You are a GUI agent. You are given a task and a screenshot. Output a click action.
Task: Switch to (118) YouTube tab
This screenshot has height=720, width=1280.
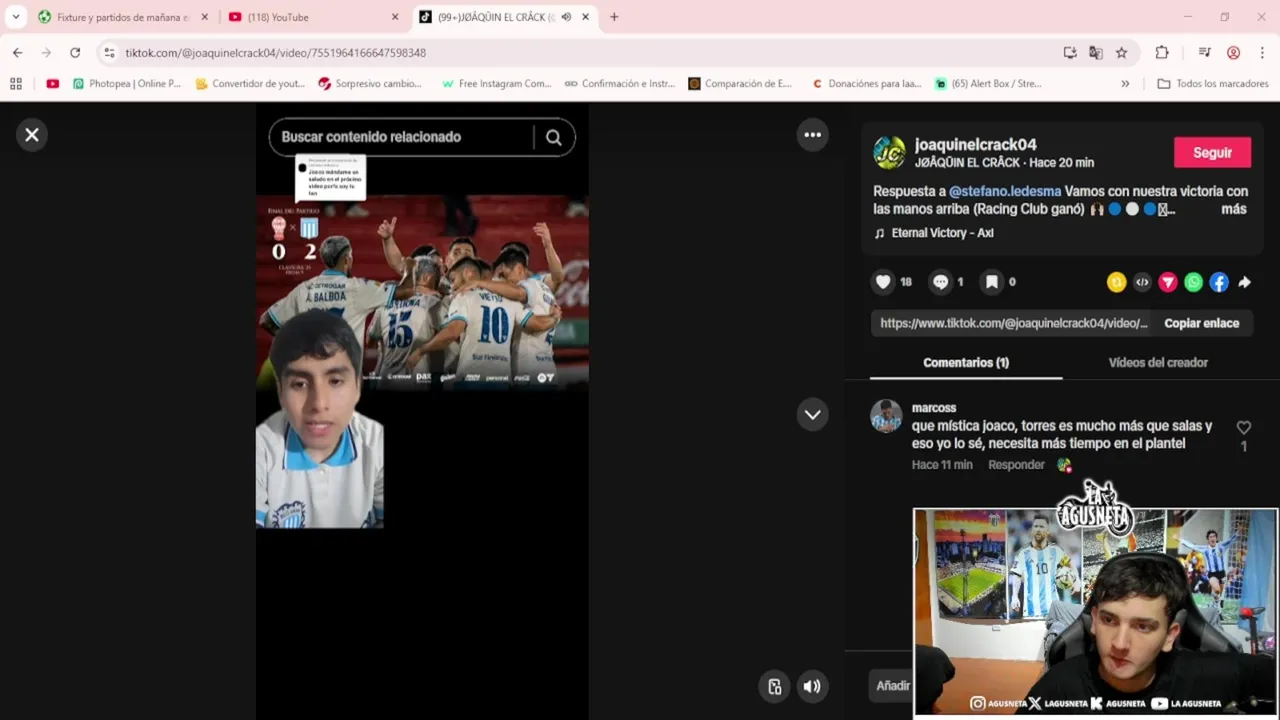[312, 17]
